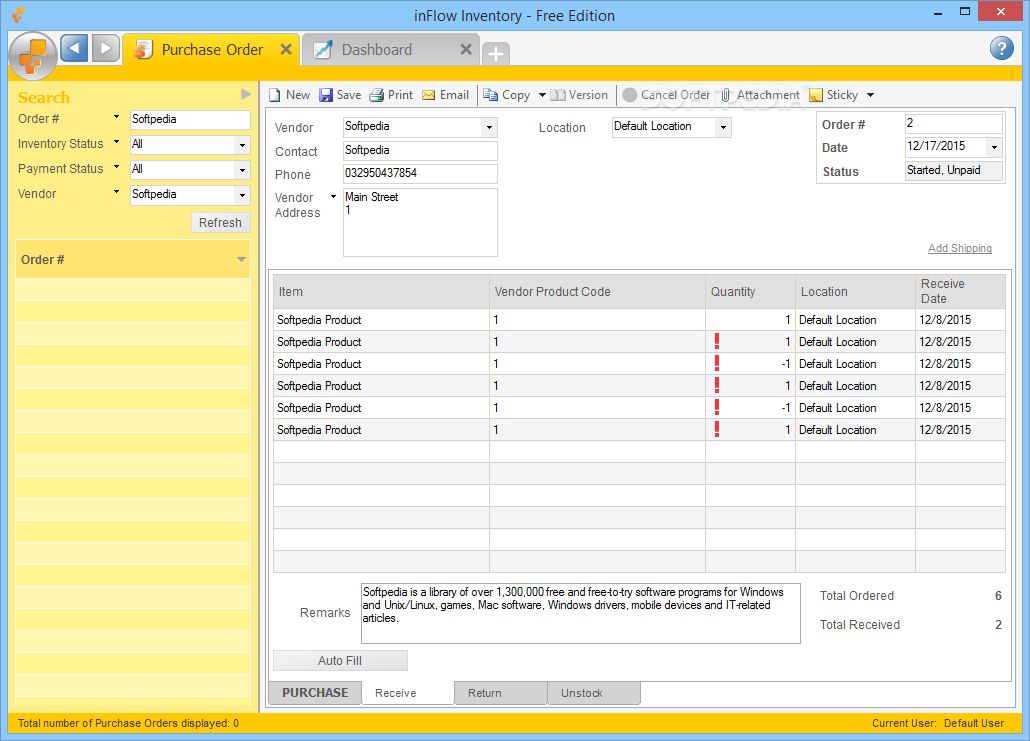Click the Refresh button

(x=221, y=222)
